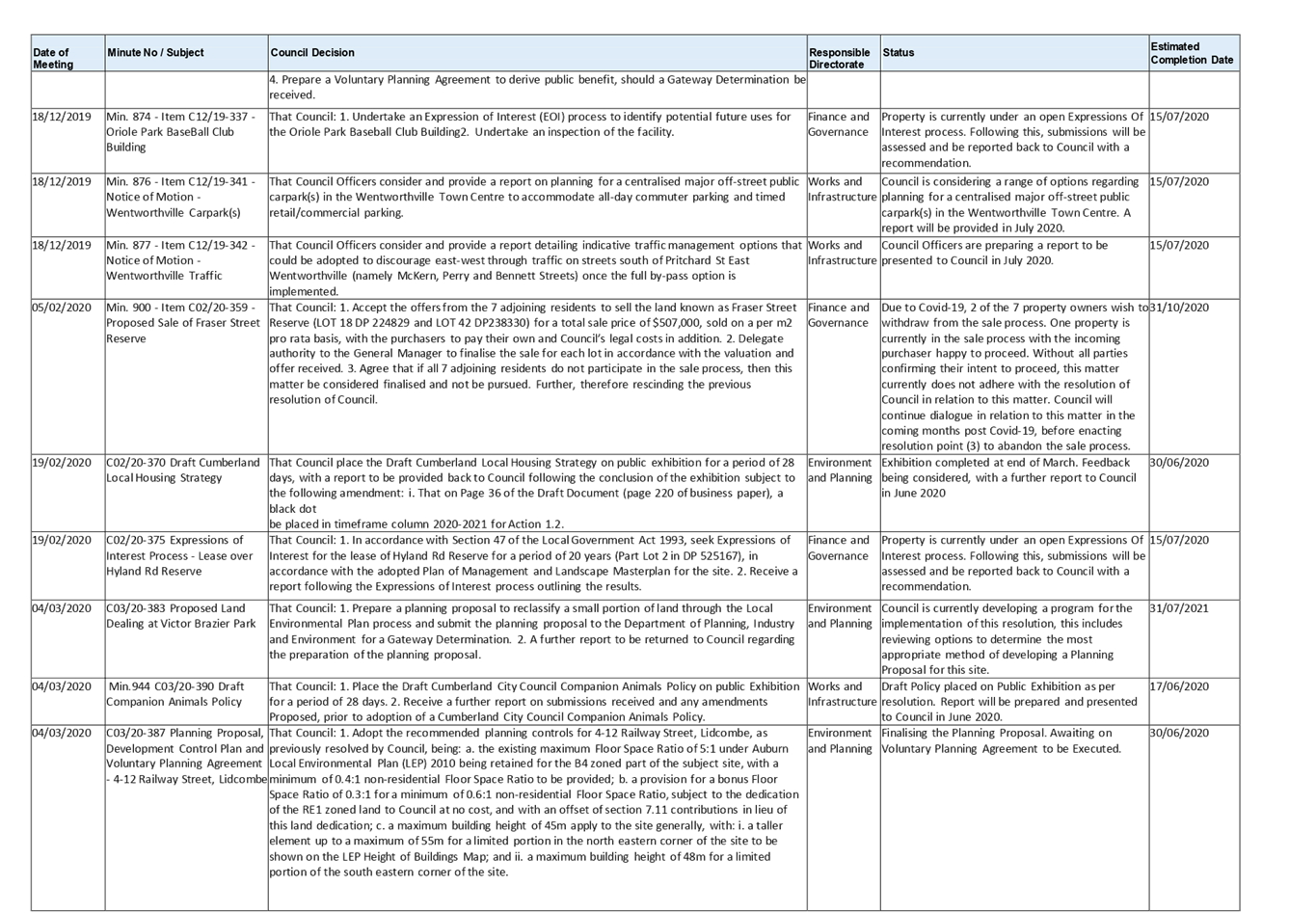Click the 'Due to Covid-19' status text
This screenshot has height=913, width=1316.
pos(1014,377)
